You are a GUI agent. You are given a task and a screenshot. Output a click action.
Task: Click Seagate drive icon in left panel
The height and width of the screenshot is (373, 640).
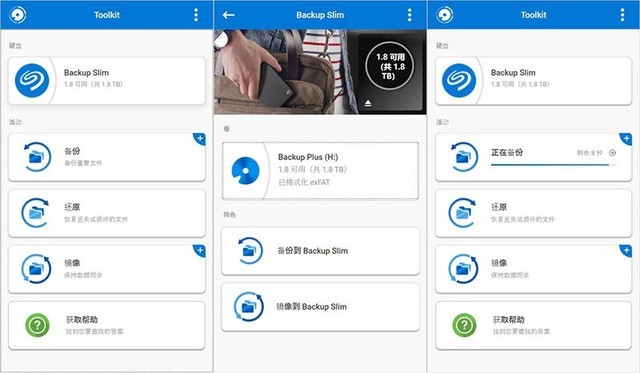[32, 80]
